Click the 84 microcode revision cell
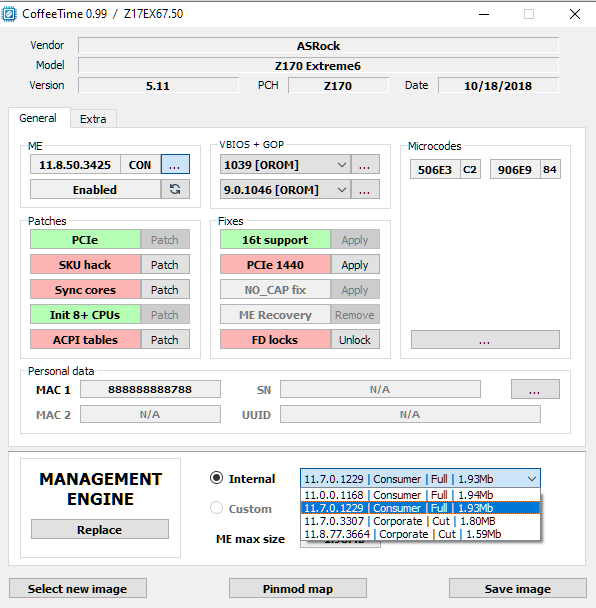 point(550,169)
